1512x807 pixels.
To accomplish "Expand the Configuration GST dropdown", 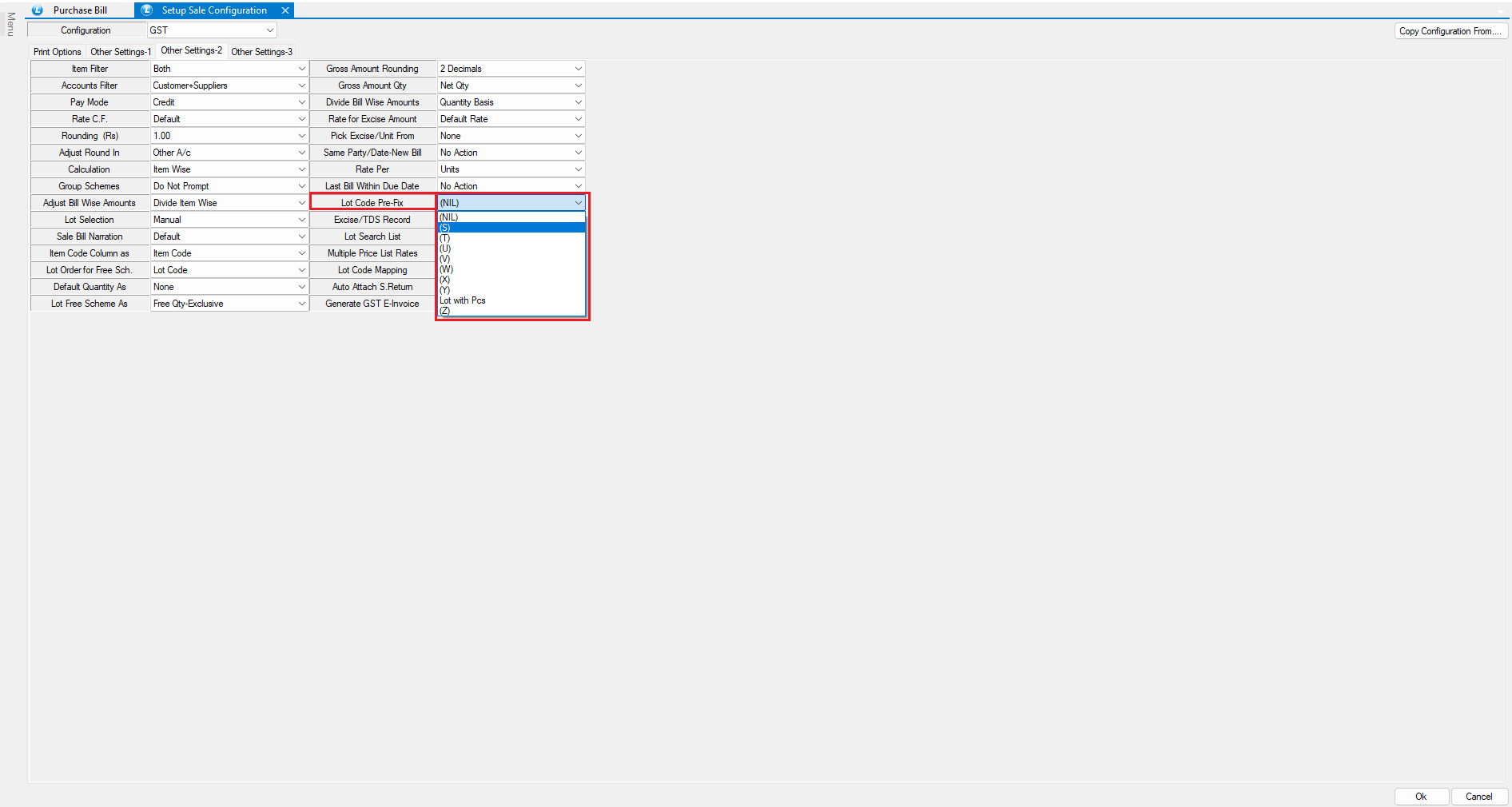I will tap(269, 30).
